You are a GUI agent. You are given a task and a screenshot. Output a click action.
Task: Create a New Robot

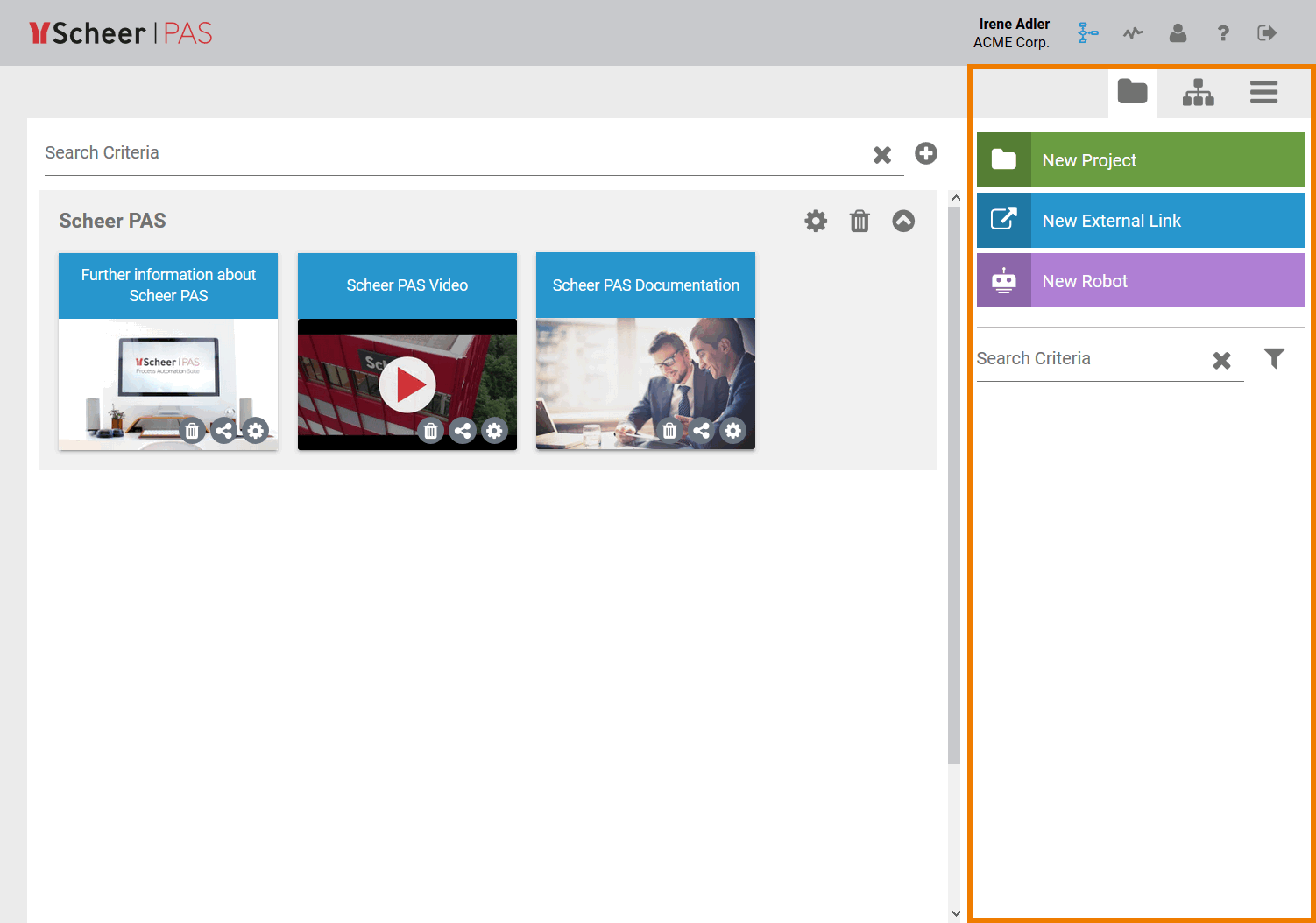[x=1141, y=281]
